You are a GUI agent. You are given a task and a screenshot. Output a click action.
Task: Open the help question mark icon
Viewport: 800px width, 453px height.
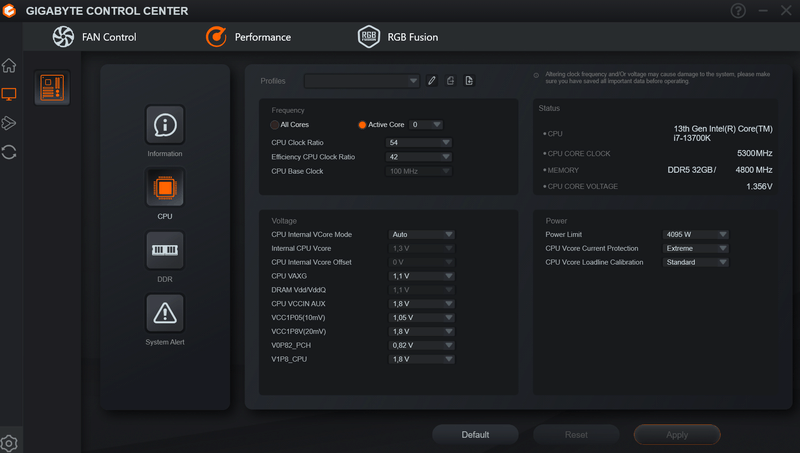click(738, 10)
